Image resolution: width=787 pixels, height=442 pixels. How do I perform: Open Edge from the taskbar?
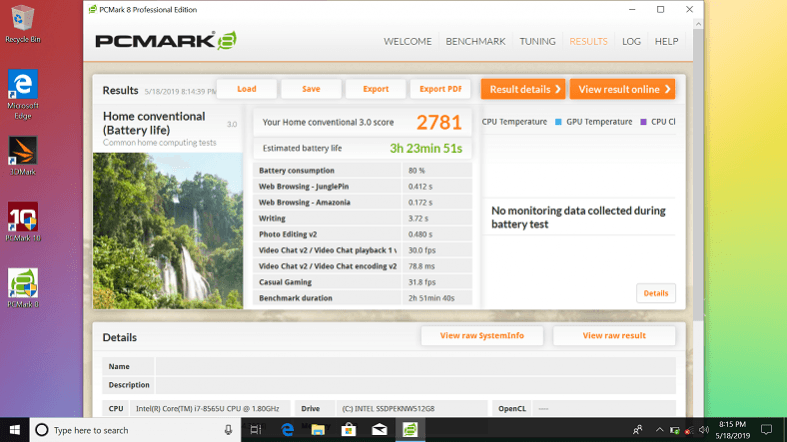click(287, 430)
